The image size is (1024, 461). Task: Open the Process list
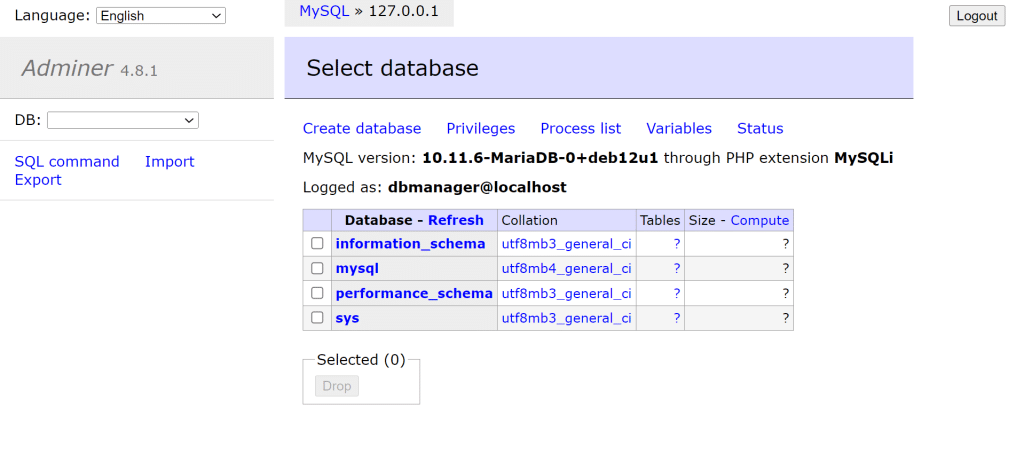pos(581,129)
